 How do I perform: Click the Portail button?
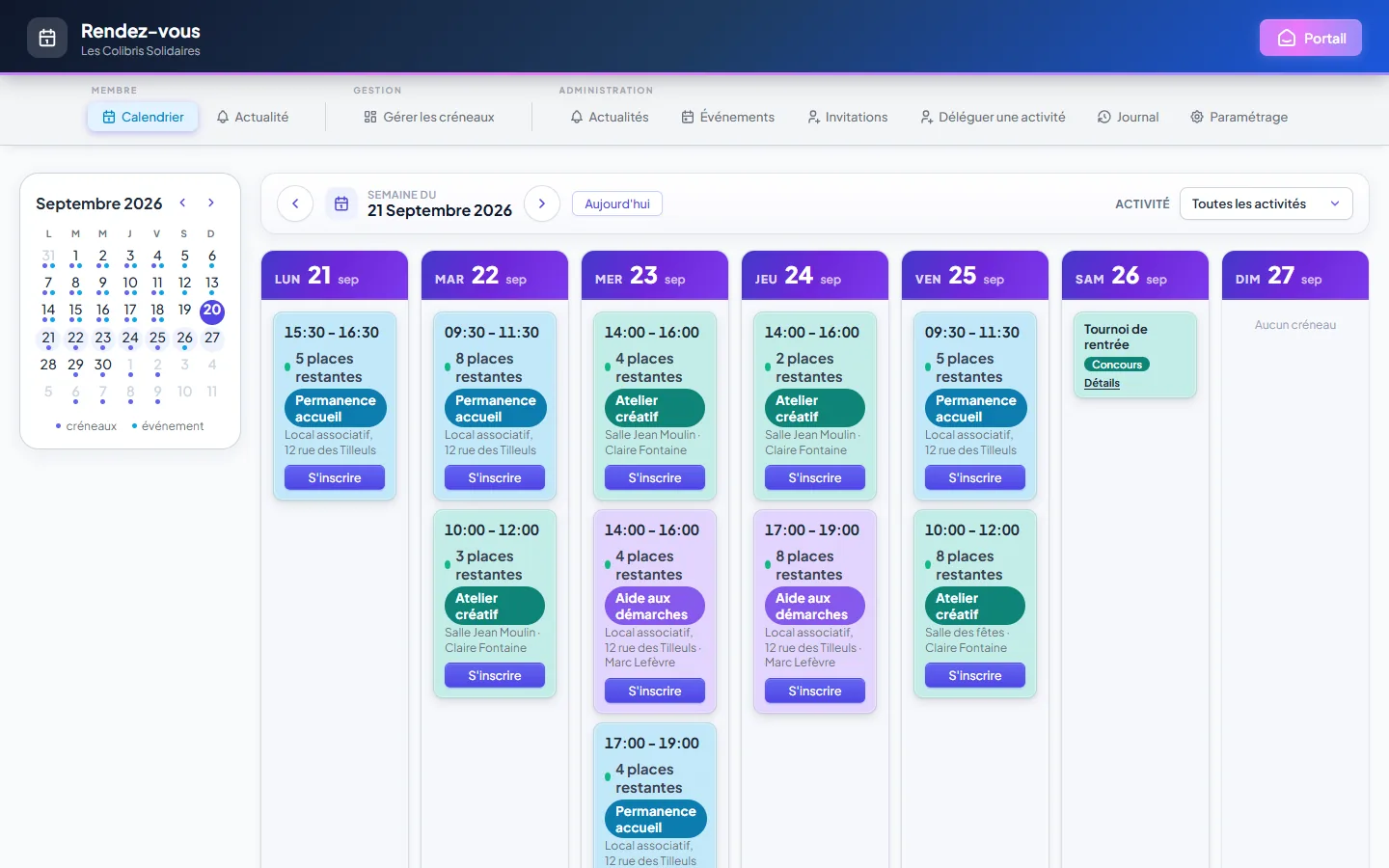point(1311,38)
